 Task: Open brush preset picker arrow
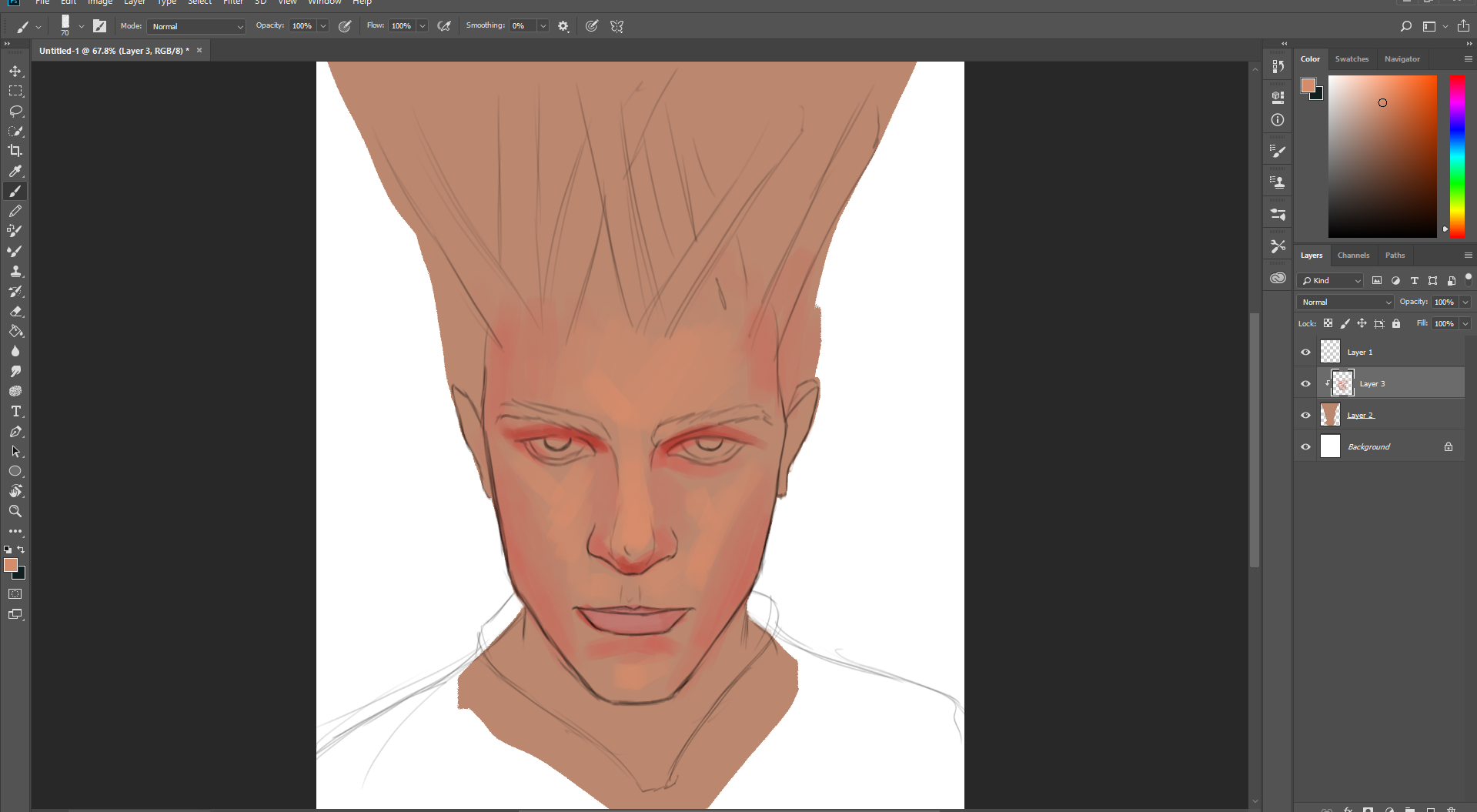[81, 26]
